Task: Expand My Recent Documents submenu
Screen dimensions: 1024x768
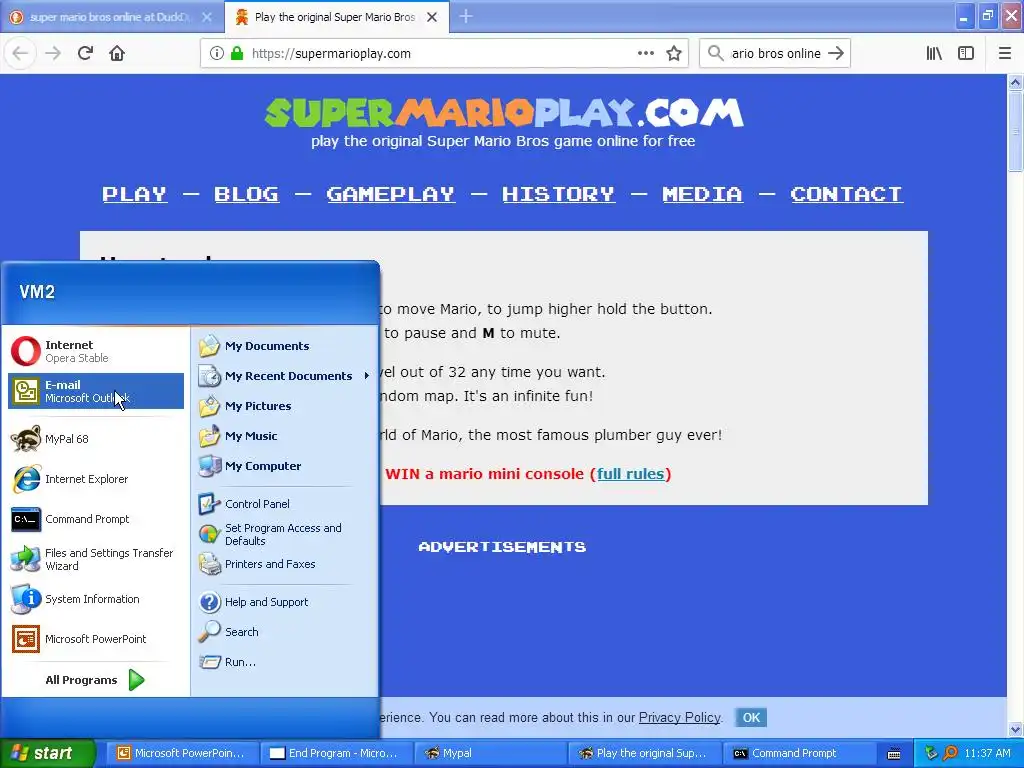Action: point(284,376)
